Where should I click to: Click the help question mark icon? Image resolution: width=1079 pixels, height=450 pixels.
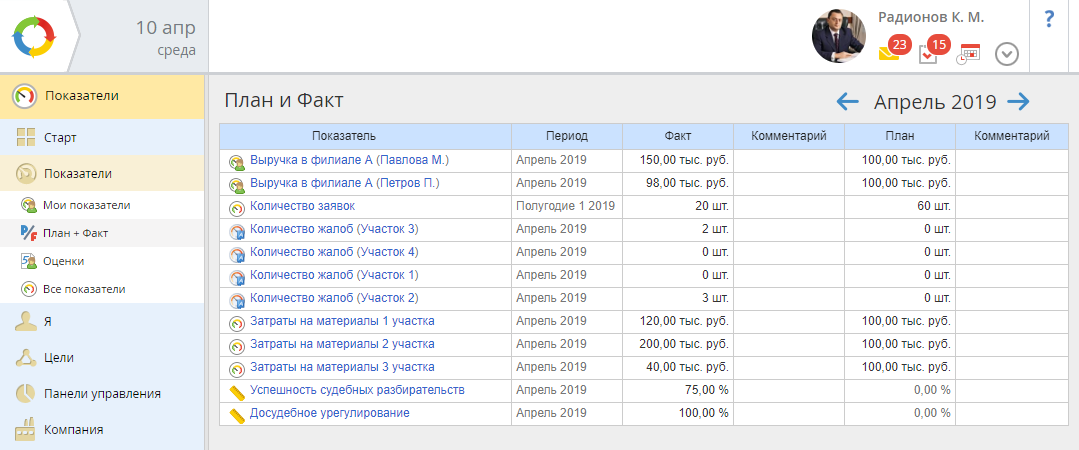[1049, 19]
